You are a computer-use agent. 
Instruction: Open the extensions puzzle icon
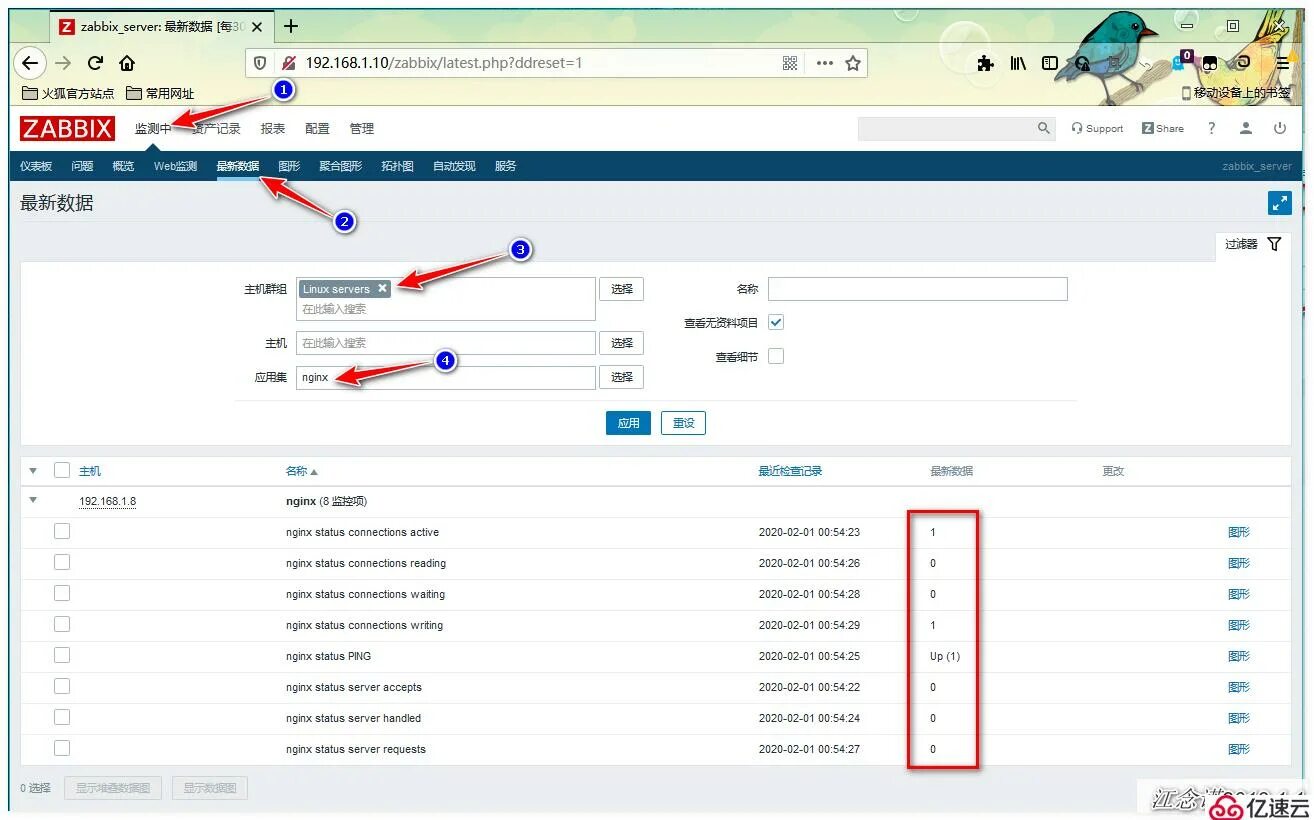985,63
